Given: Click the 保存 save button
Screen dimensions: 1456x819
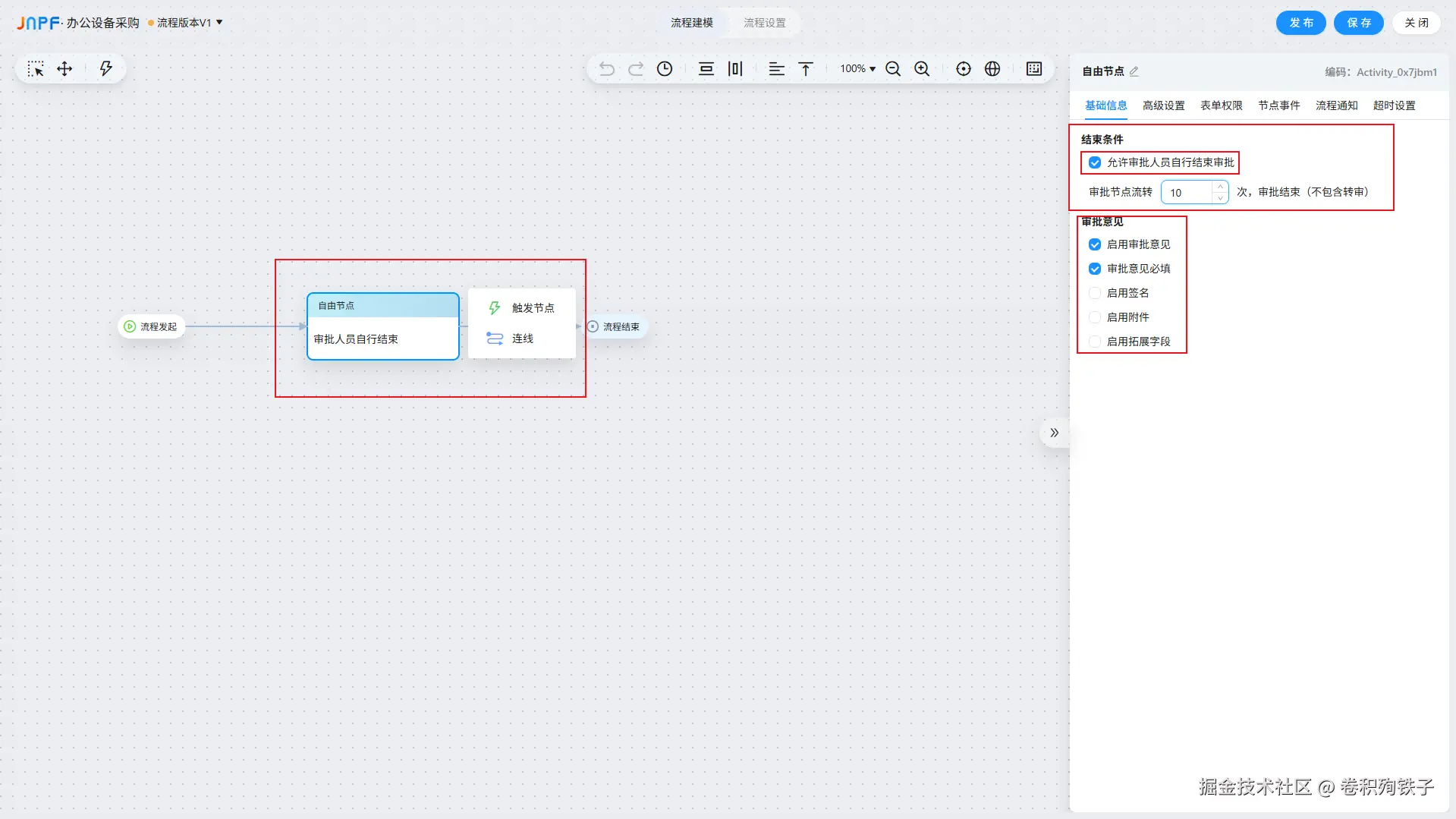Looking at the screenshot, I should (x=1358, y=23).
